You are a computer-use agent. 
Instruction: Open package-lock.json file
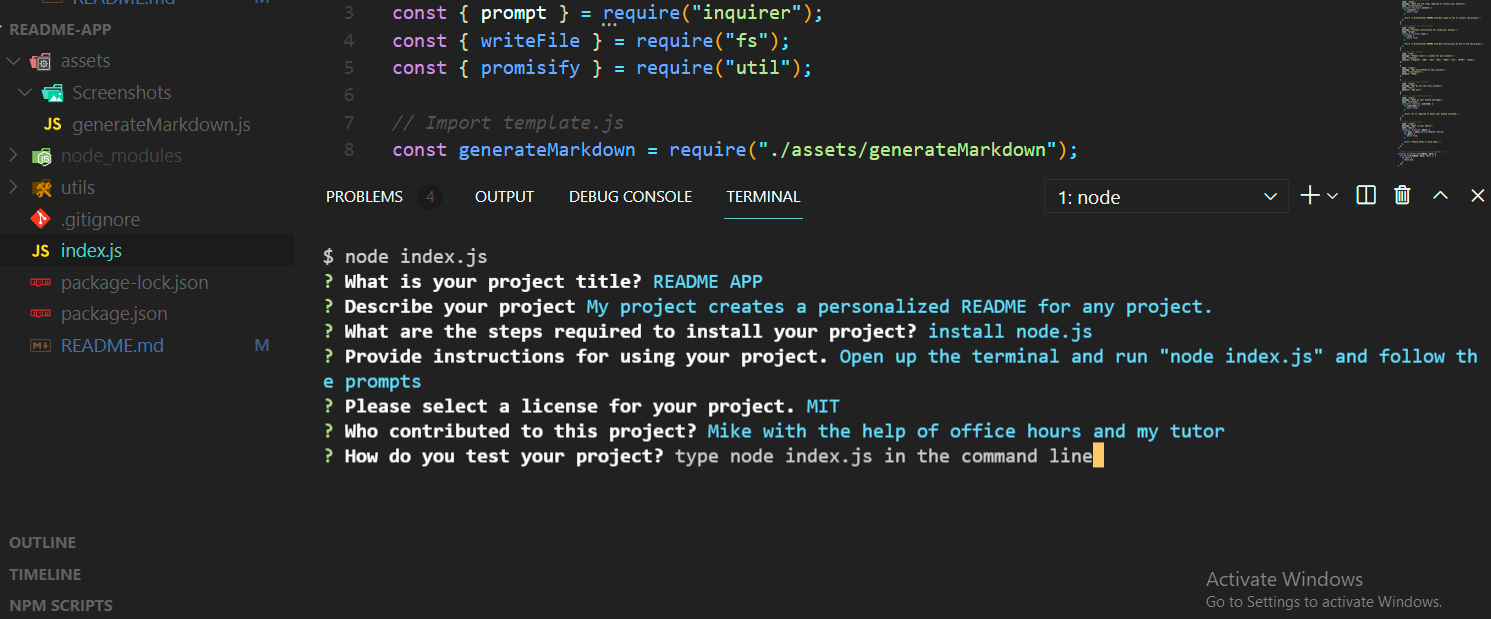tap(134, 283)
